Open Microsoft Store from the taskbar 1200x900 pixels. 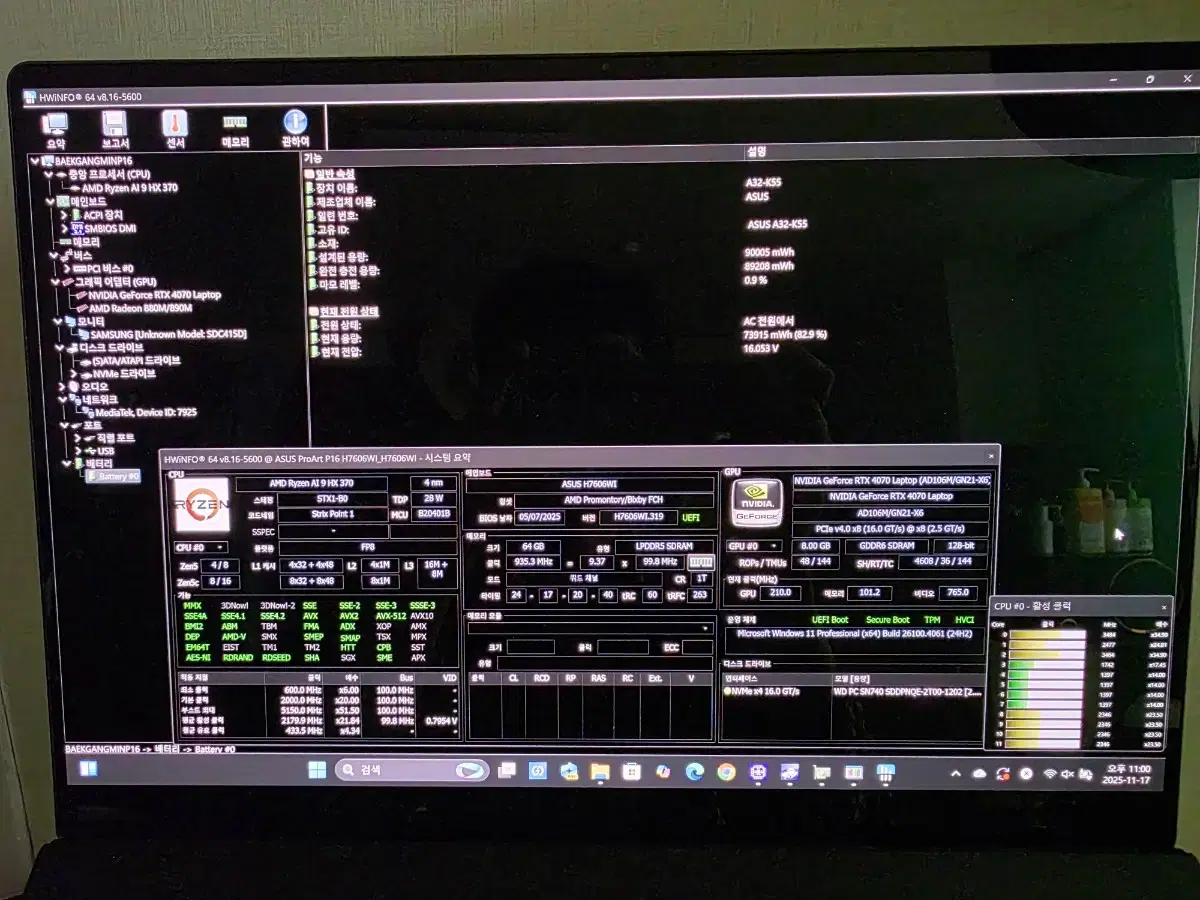631,772
